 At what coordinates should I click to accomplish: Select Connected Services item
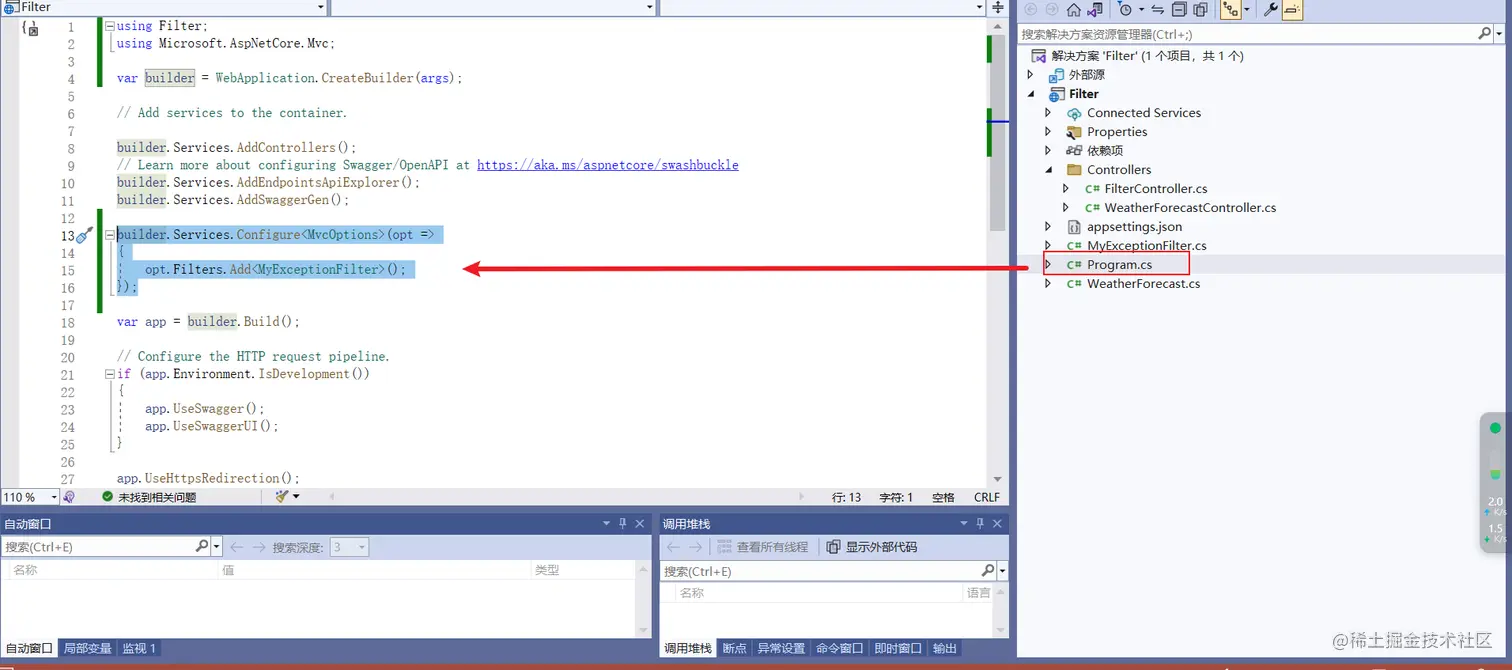(x=1144, y=113)
